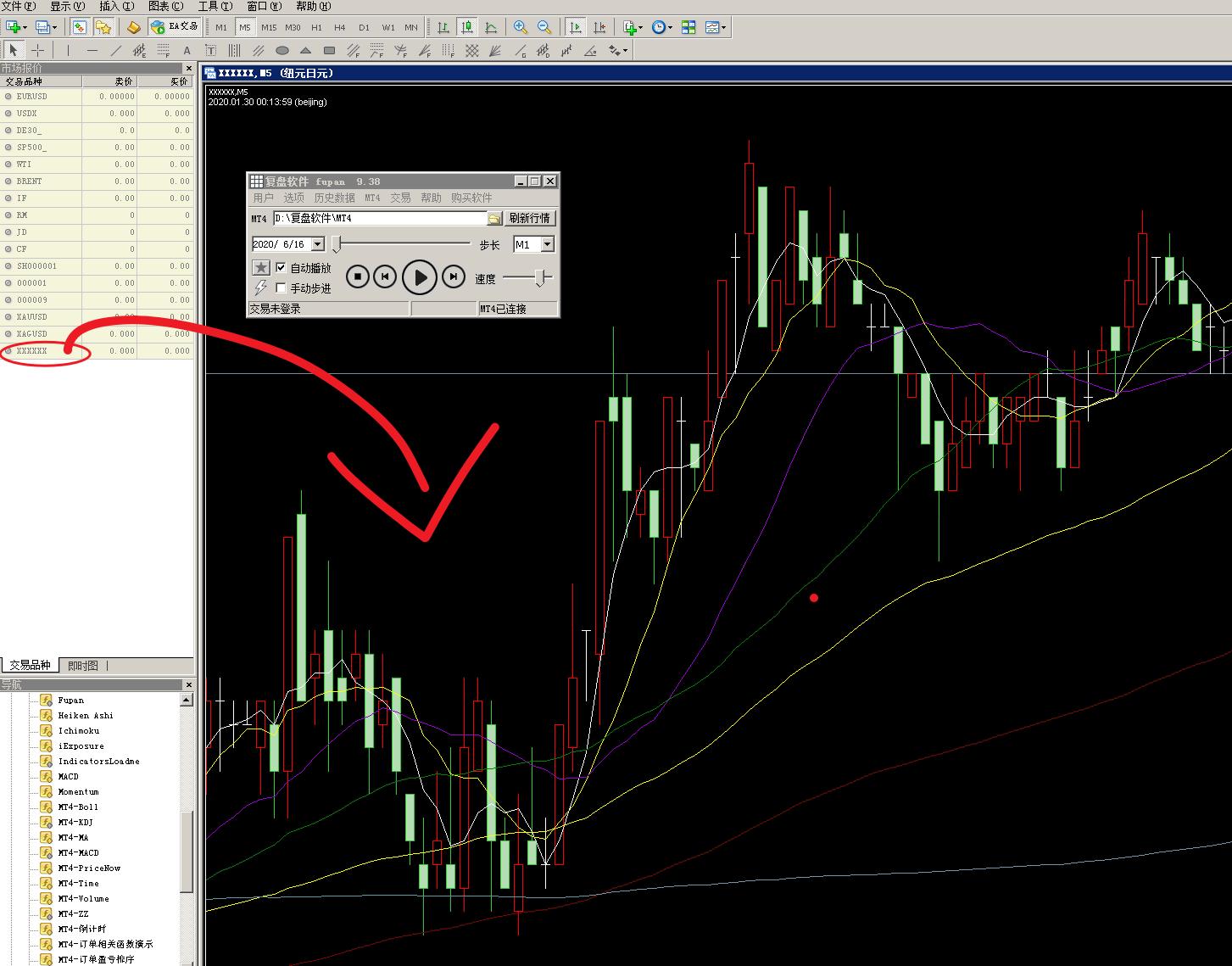Open the date picker dropdown 2020/6/16
This screenshot has width=1232, height=966.
point(318,244)
